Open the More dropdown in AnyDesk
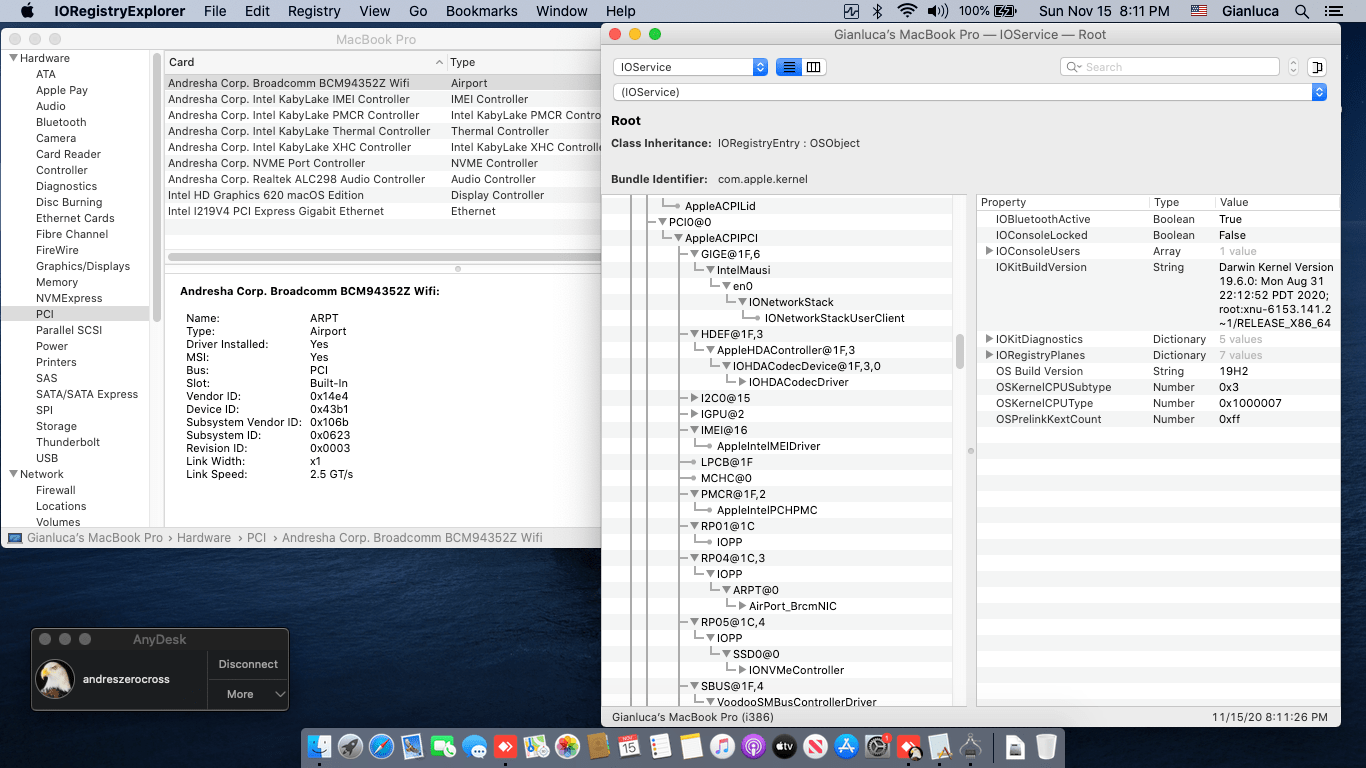 tap(248, 694)
